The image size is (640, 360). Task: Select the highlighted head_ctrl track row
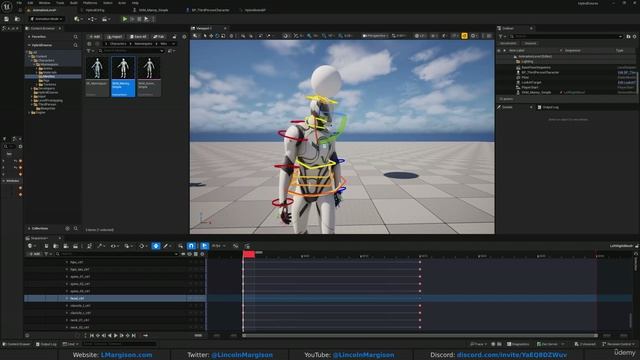tap(115, 298)
